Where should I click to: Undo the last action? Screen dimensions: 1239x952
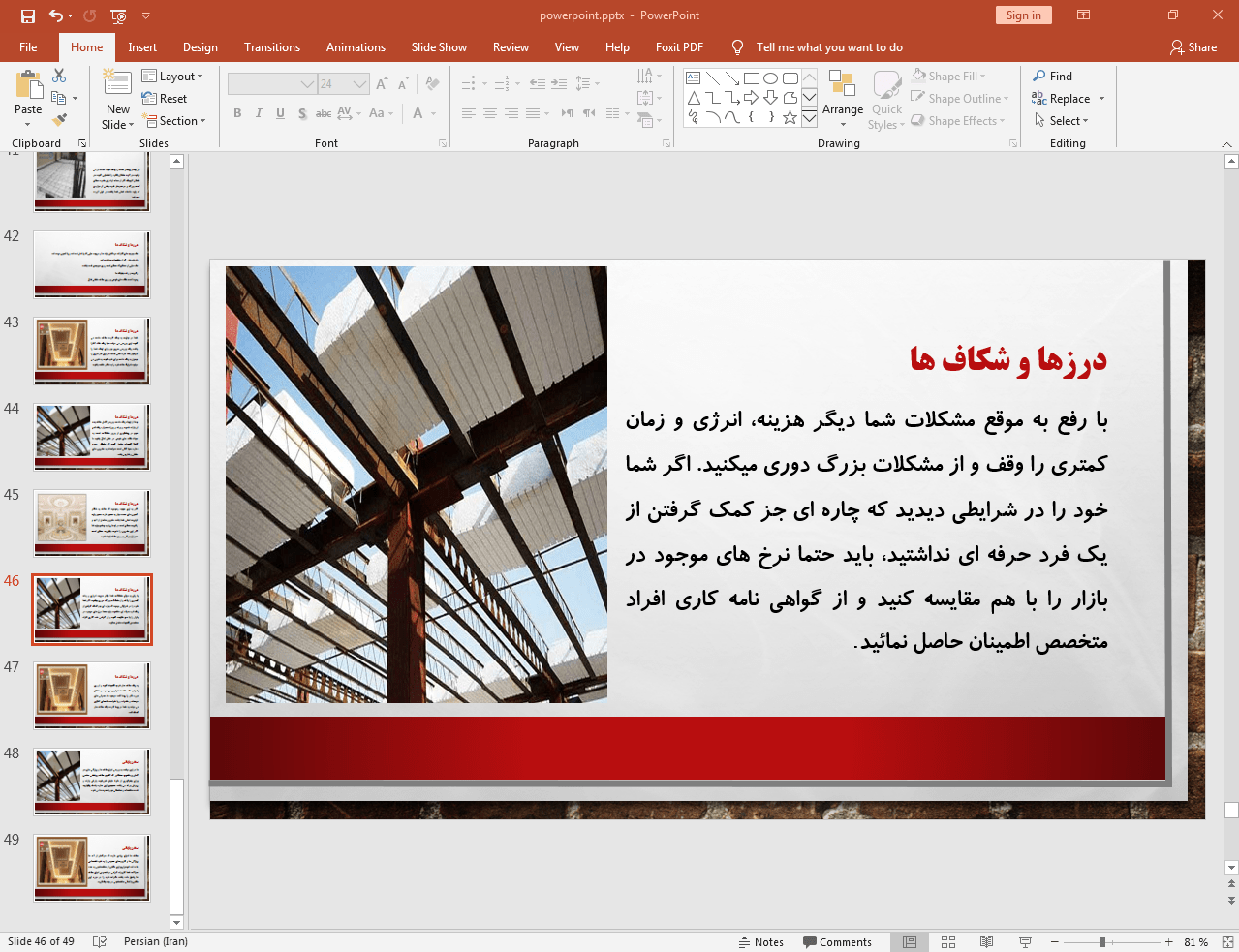click(56, 15)
